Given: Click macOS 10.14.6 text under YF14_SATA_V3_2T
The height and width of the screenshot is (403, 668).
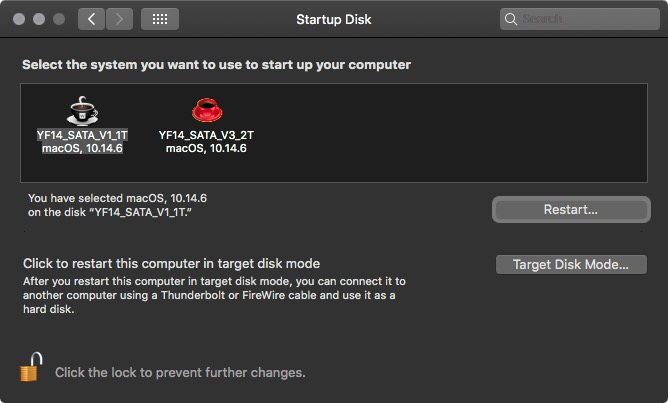Looking at the screenshot, I should pos(206,148).
